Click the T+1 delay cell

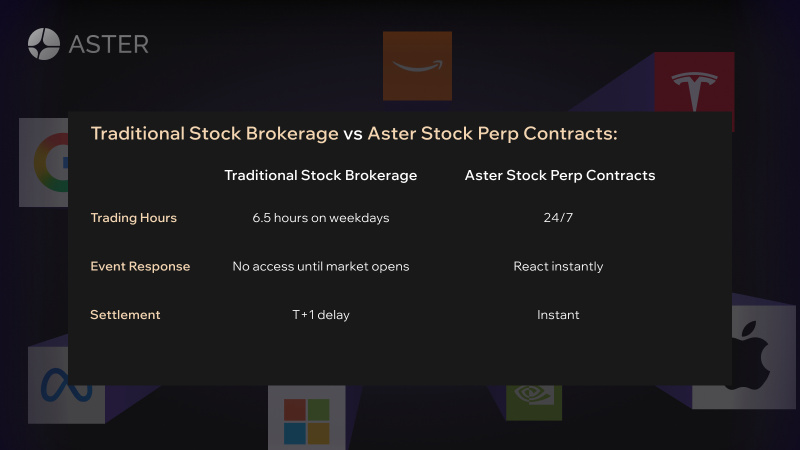pyautogui.click(x=320, y=314)
